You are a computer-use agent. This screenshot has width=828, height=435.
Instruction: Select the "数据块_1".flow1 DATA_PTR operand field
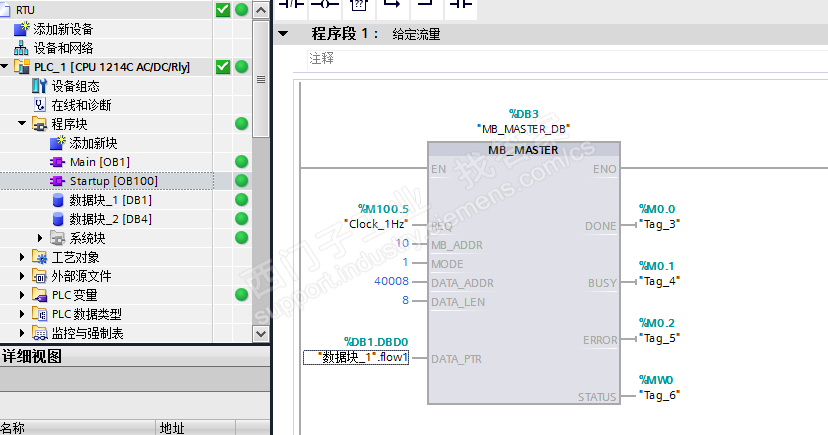[x=356, y=357]
